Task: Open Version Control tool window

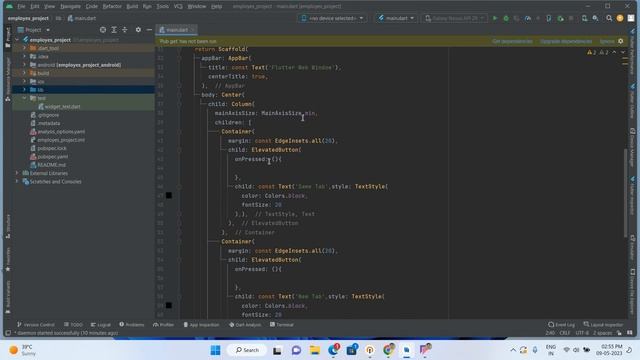Action: click(36, 324)
